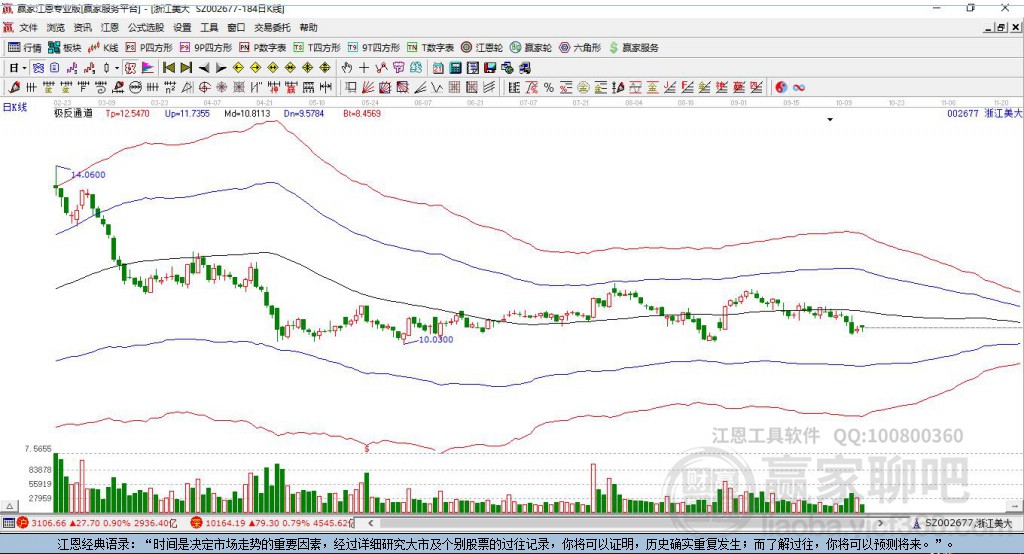
Task: Open the P四方形 tool
Action: [149, 48]
